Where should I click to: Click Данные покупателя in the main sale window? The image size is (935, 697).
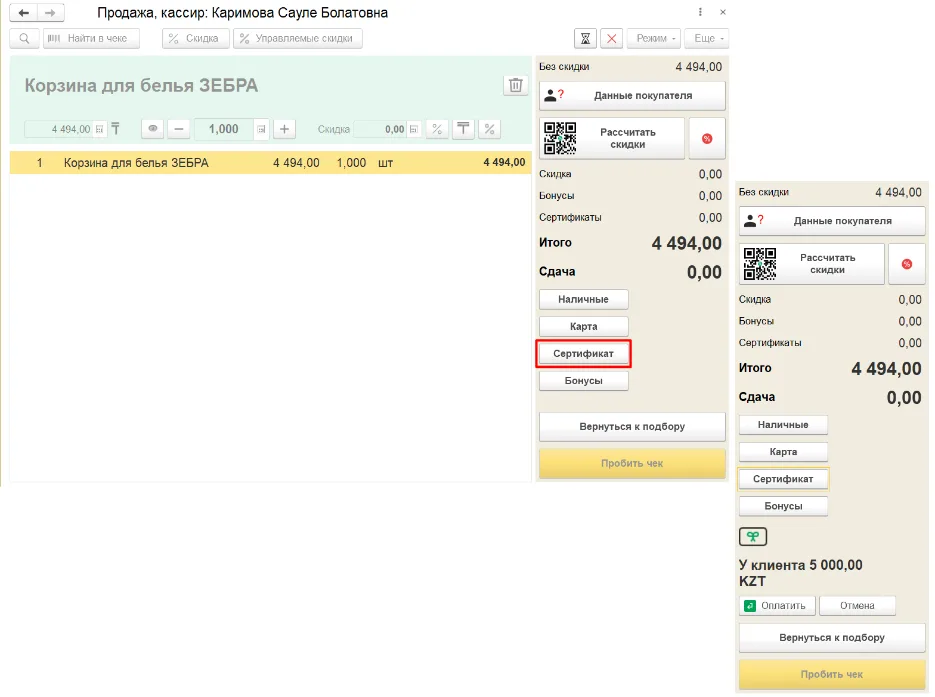coord(632,95)
